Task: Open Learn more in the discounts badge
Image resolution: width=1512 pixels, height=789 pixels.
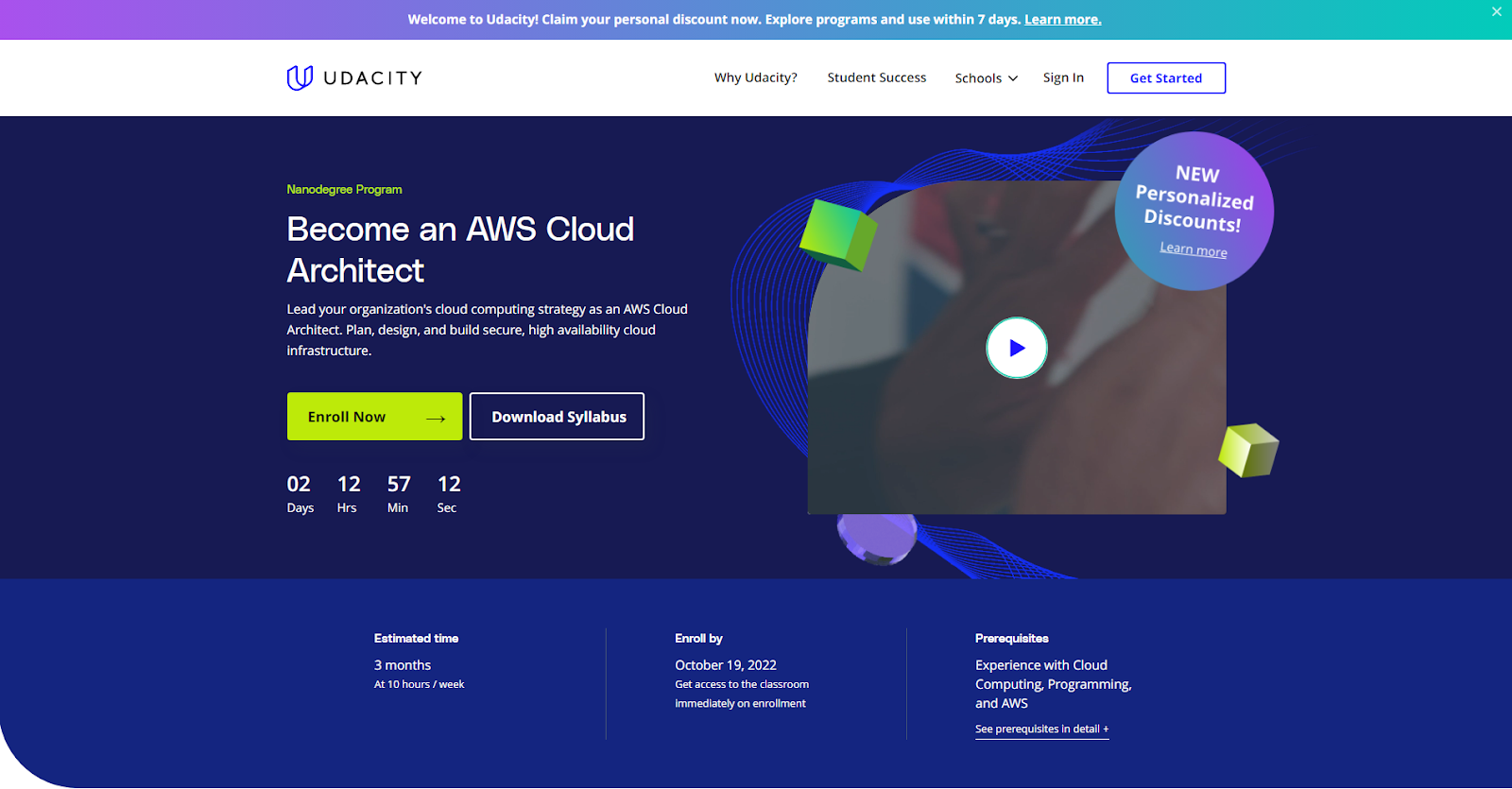Action: point(1194,249)
